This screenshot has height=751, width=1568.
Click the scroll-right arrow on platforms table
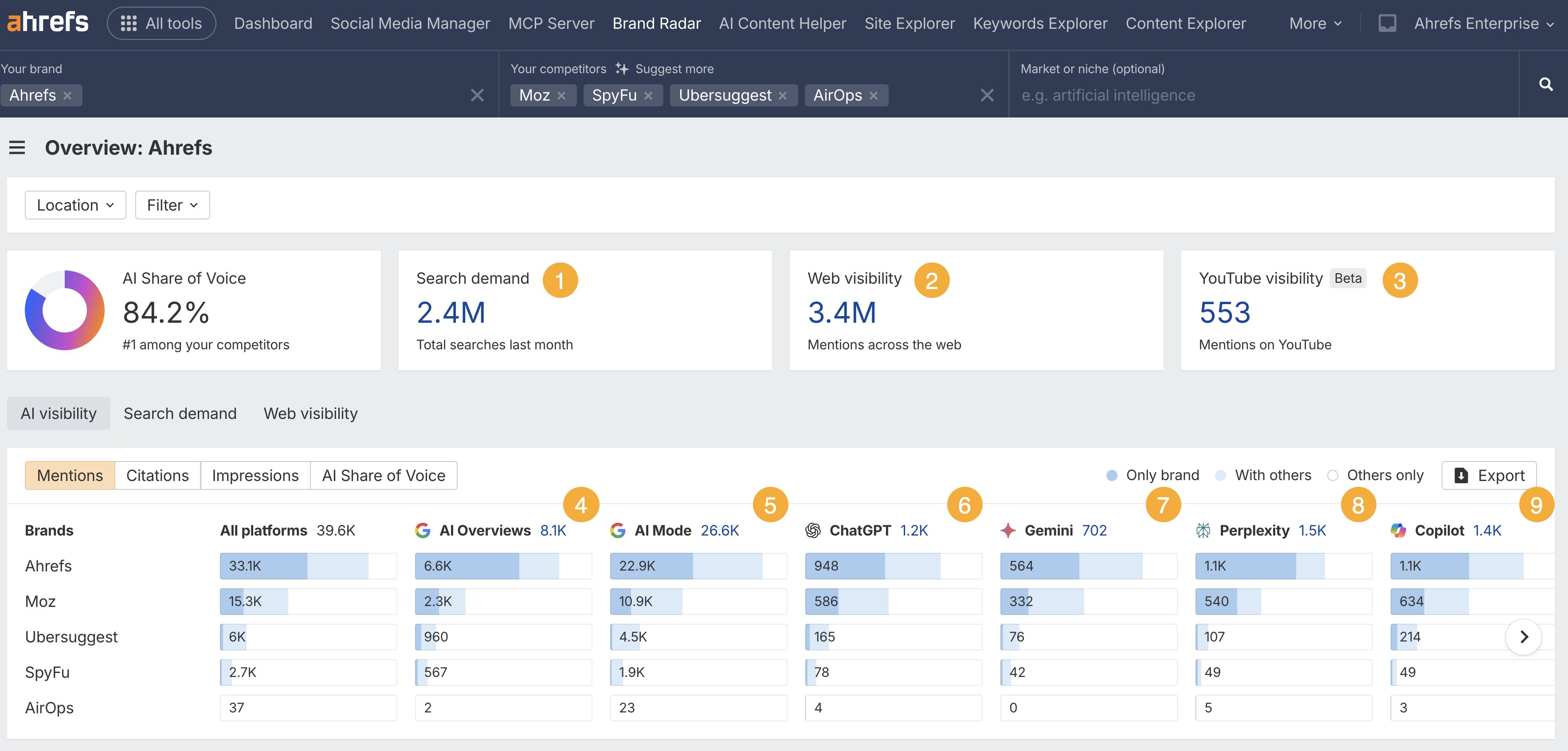point(1523,637)
